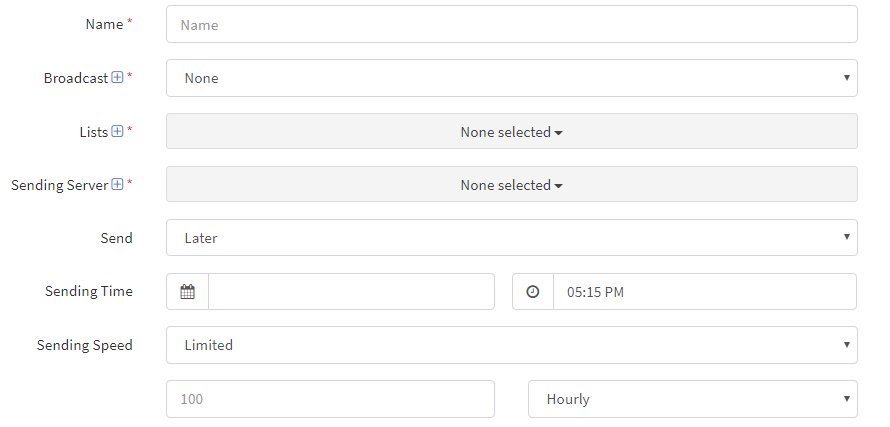Click the arrow on the Hourly dropdown
Viewport: 890px width, 427px height.
pos(846,399)
